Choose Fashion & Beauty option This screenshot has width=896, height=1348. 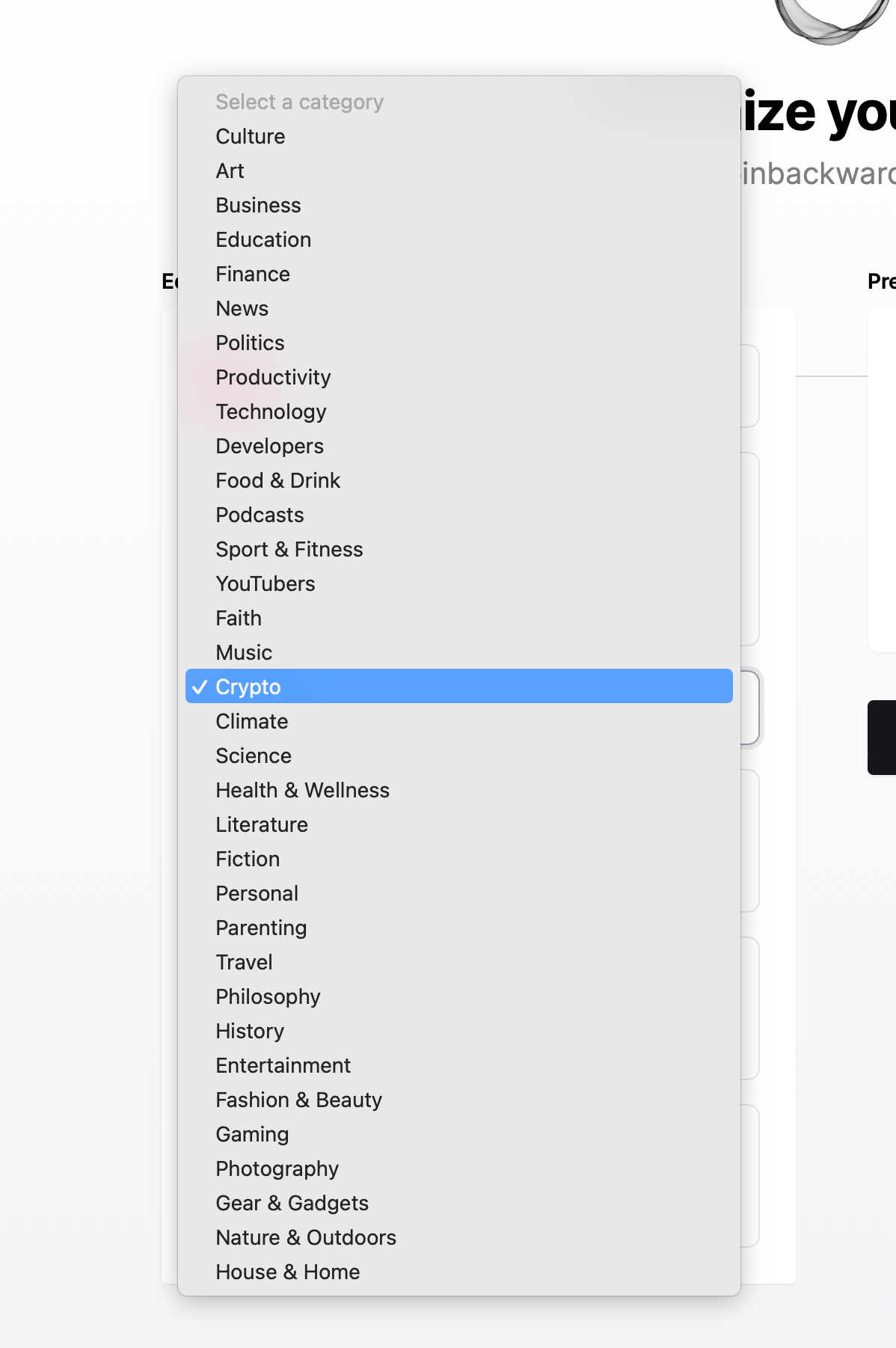pyautogui.click(x=458, y=1100)
